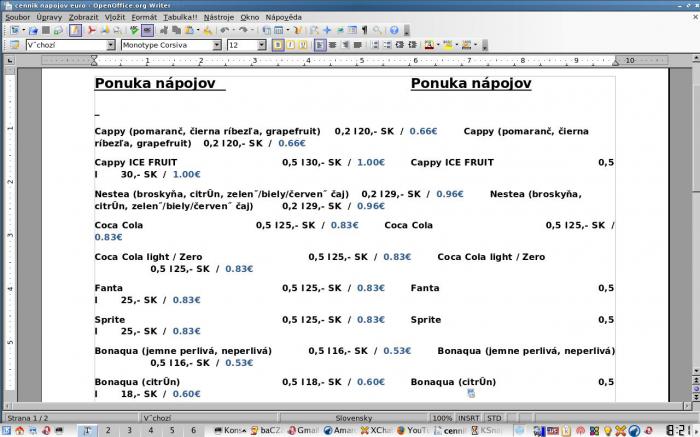The height and width of the screenshot is (437, 700).
Task: Toggle Edit File mode icon
Action: [75, 30]
